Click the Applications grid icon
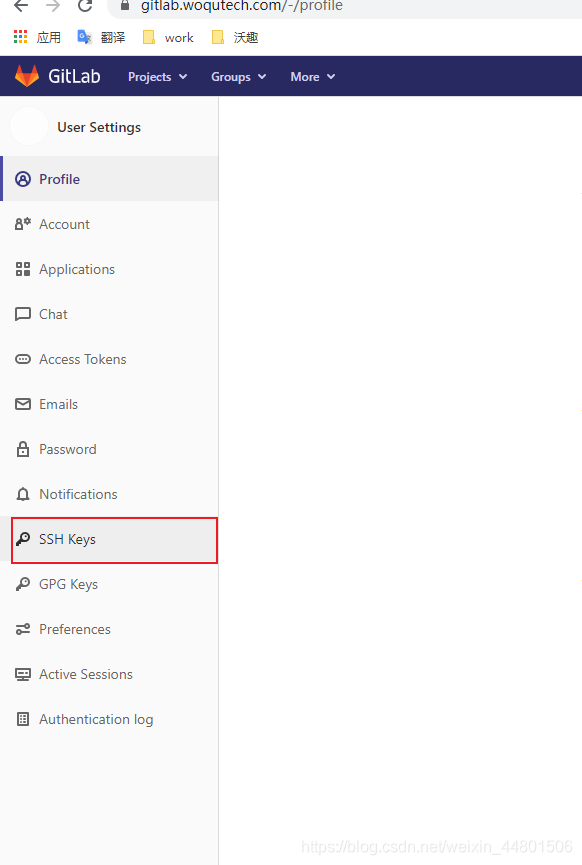 23,269
